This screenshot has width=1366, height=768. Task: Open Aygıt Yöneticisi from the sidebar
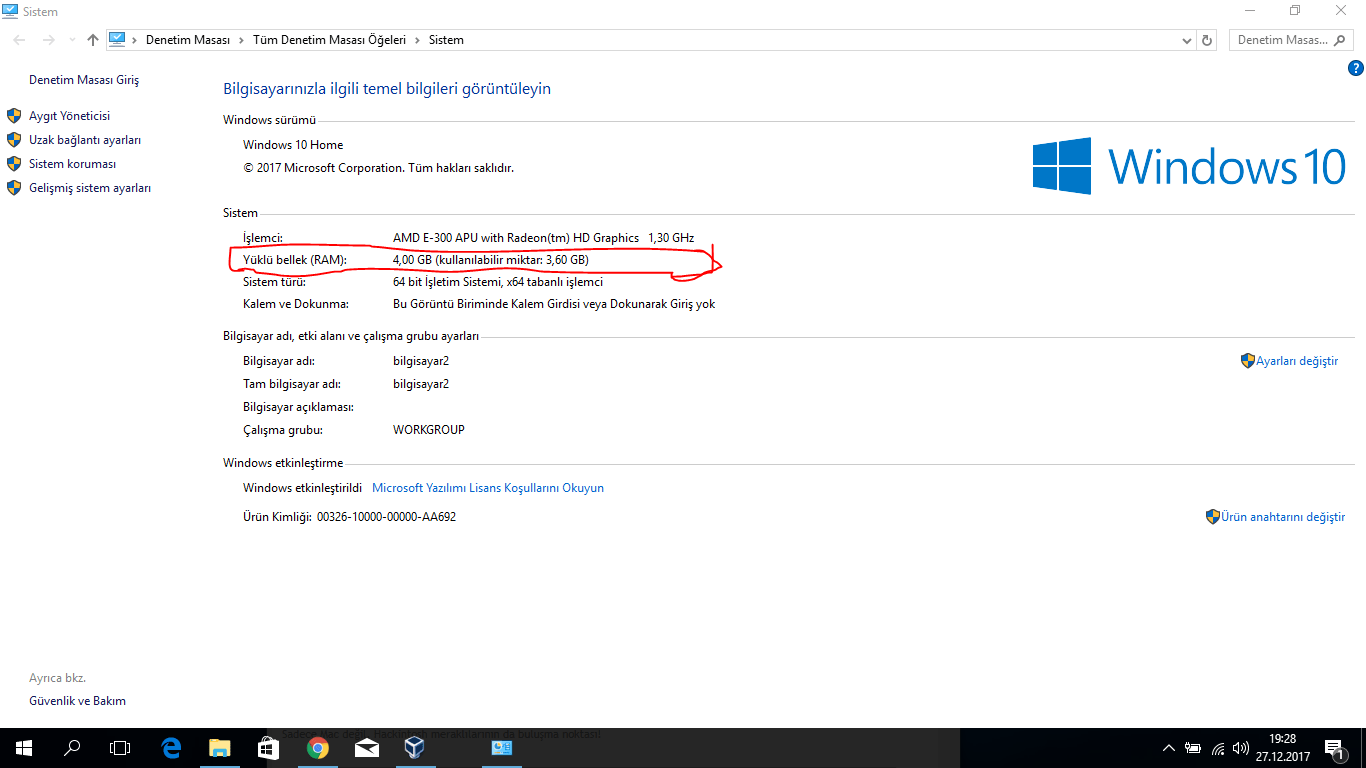(69, 116)
